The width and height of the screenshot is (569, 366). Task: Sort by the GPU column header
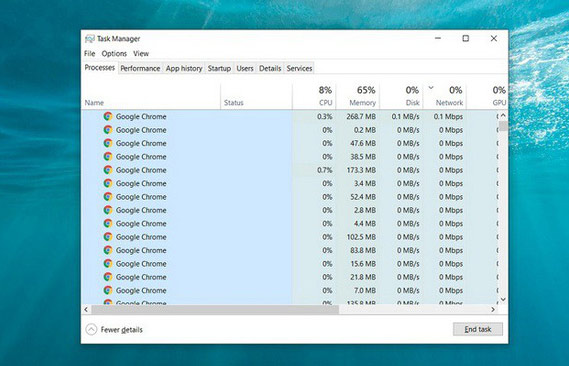pyautogui.click(x=487, y=96)
